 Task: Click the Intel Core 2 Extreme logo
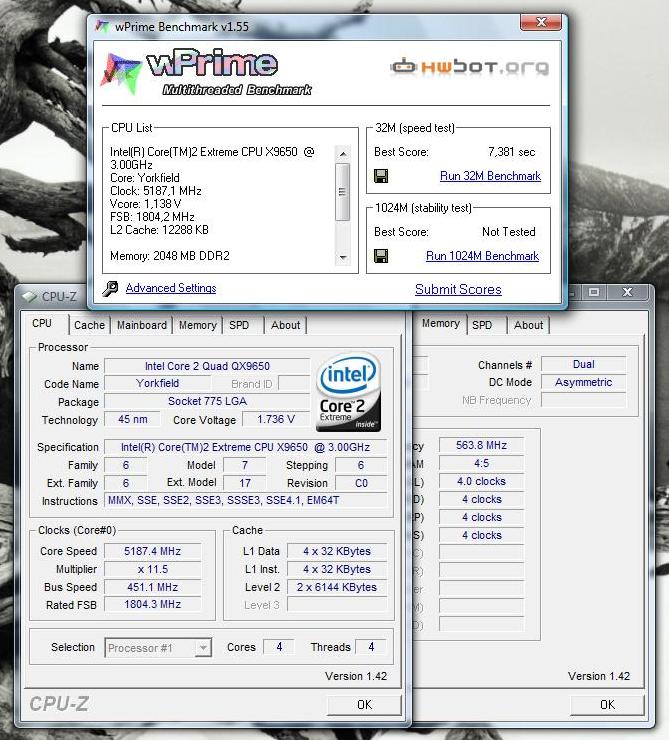point(348,393)
